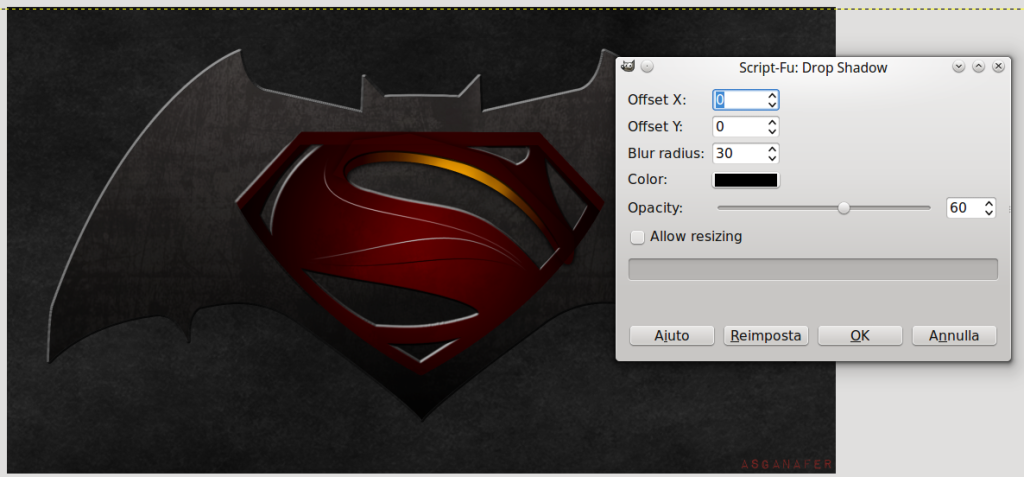Confirm the Drop Shadow with OK

pyautogui.click(x=860, y=336)
